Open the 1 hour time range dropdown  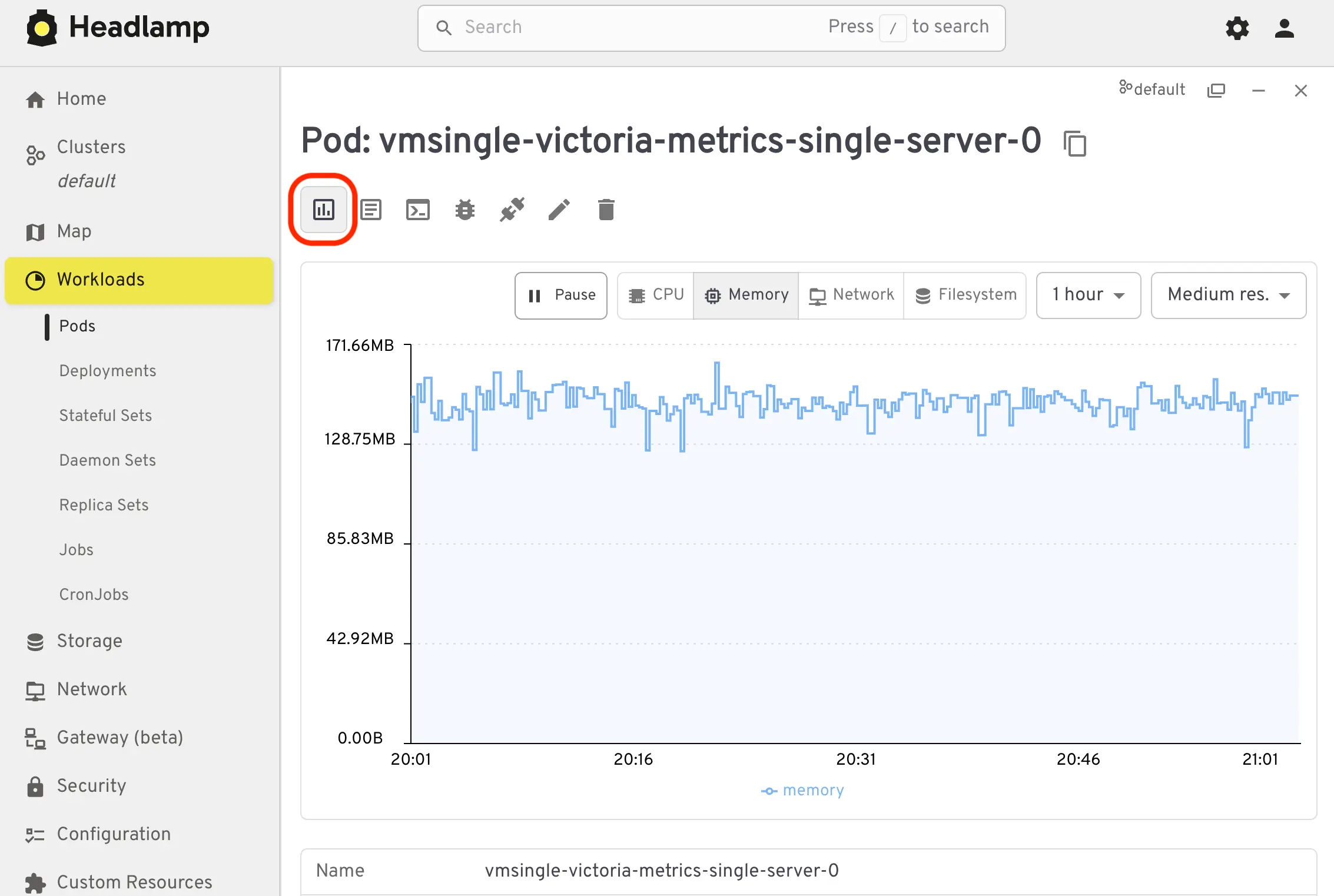(x=1088, y=295)
